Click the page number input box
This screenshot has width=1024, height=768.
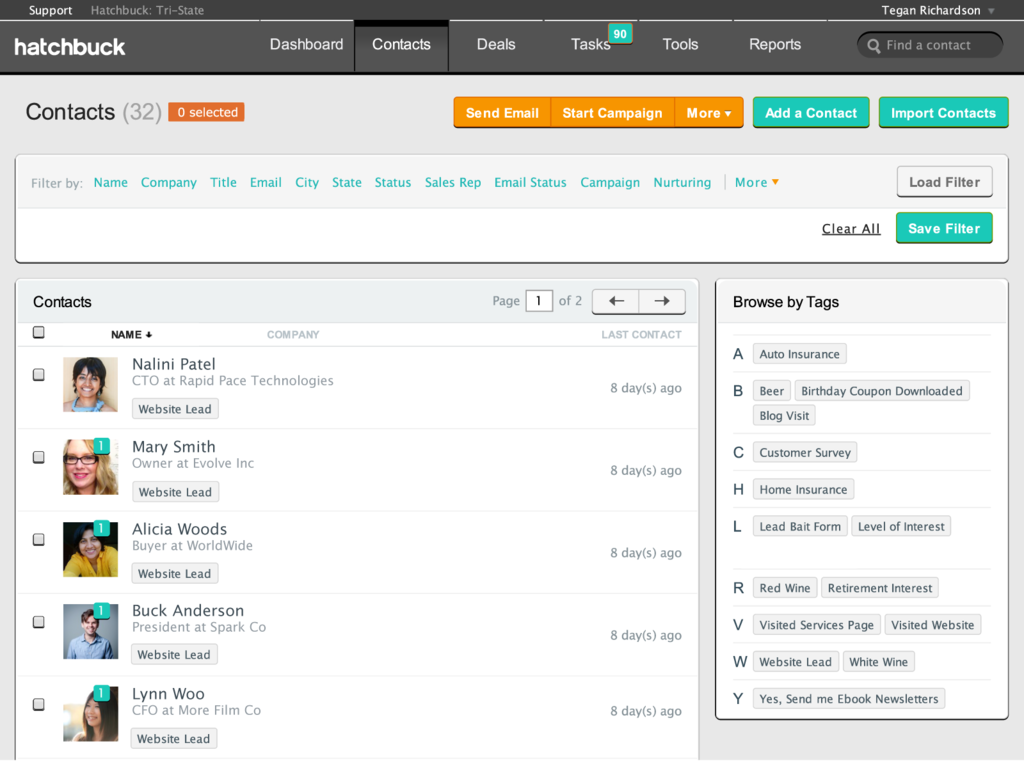point(539,301)
